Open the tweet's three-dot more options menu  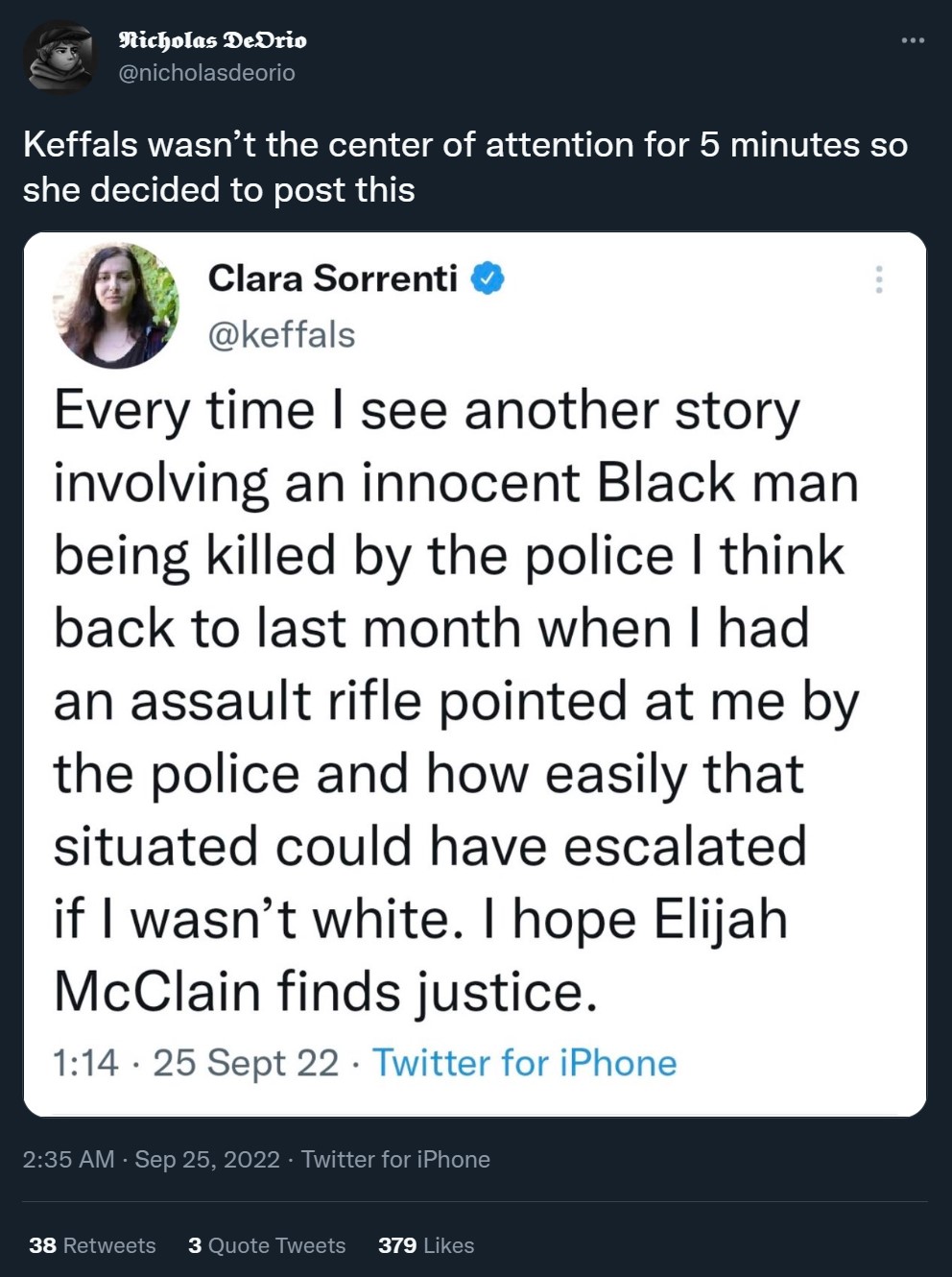pos(913,40)
